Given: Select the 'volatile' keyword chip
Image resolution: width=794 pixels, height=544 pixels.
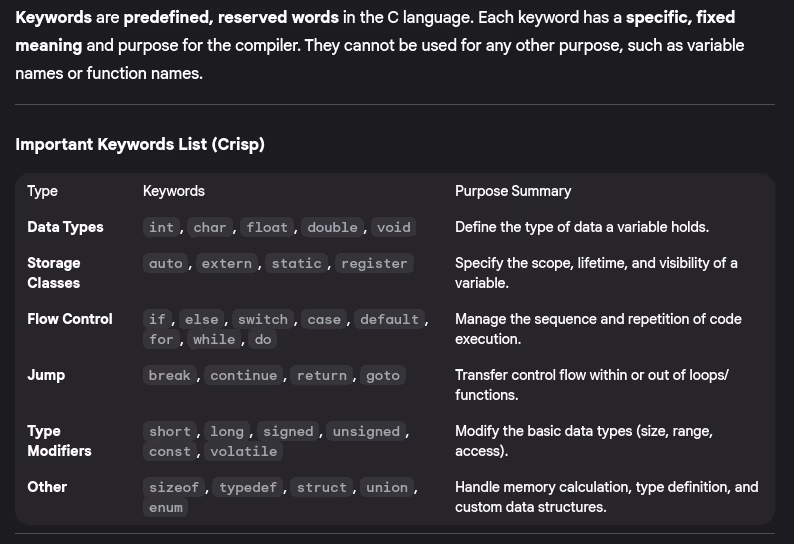Looking at the screenshot, I should click(243, 451).
